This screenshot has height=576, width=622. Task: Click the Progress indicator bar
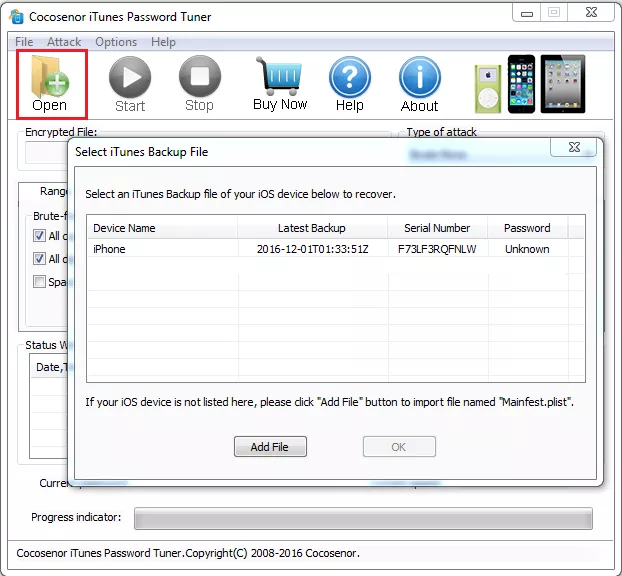[363, 518]
